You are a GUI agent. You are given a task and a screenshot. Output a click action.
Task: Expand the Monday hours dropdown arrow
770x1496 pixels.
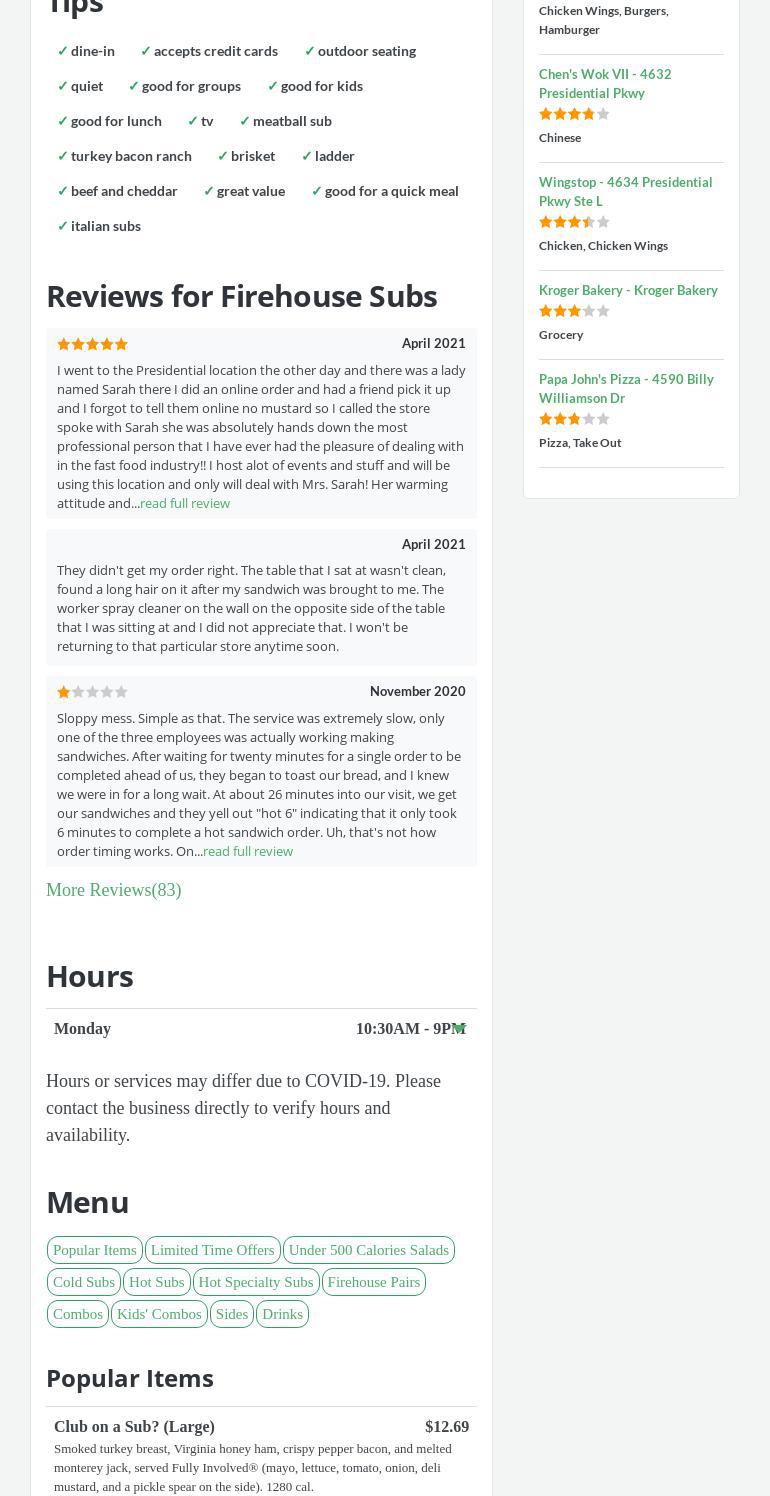[x=459, y=1028]
